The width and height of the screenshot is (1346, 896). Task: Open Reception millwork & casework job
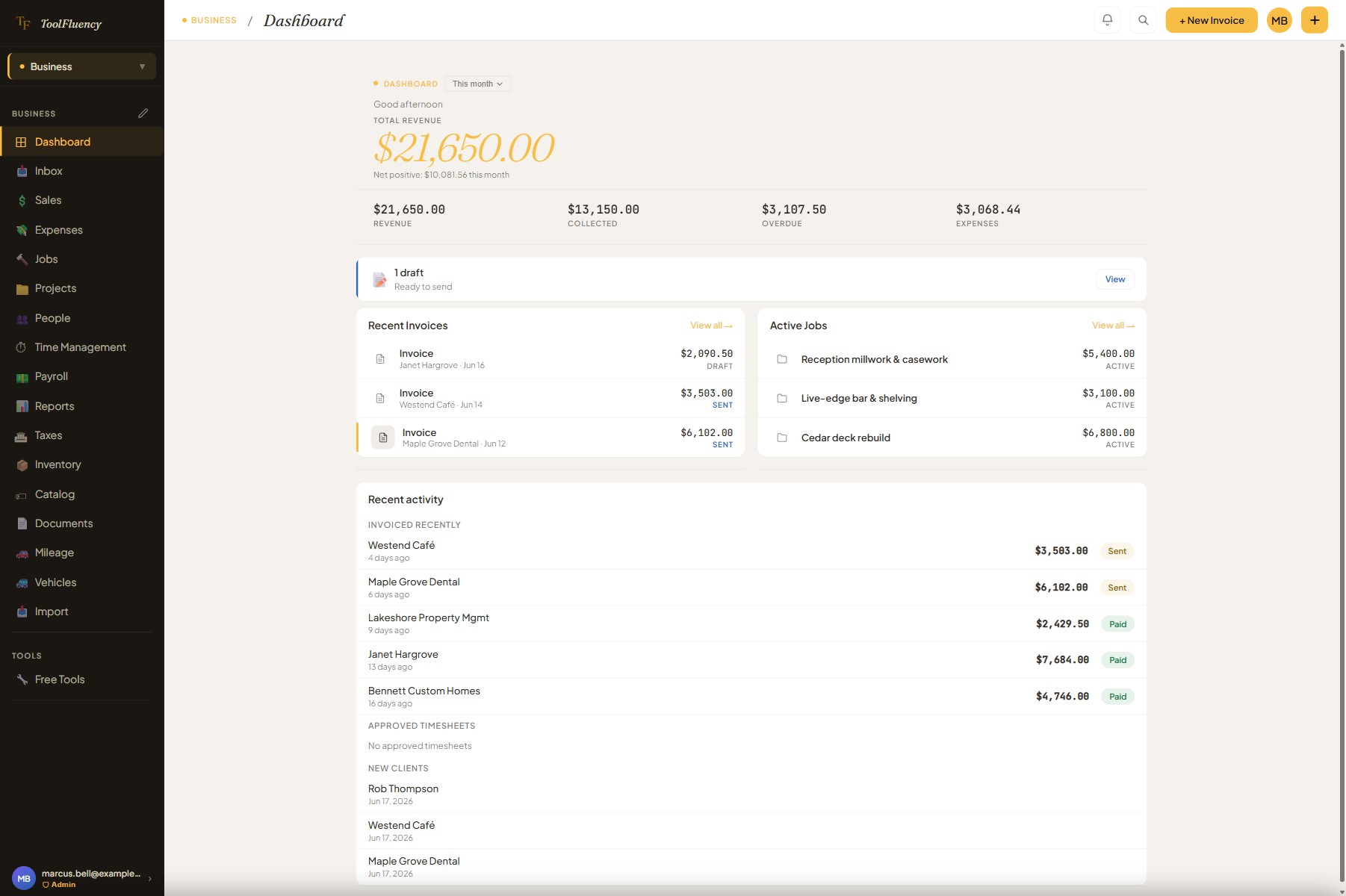pyautogui.click(x=952, y=359)
